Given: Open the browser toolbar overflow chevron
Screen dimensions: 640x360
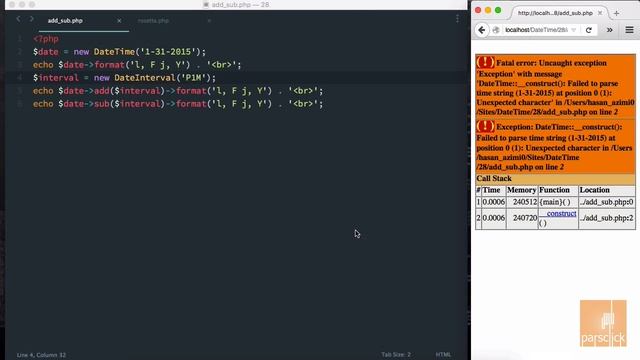Looking at the screenshot, I should pos(609,30).
